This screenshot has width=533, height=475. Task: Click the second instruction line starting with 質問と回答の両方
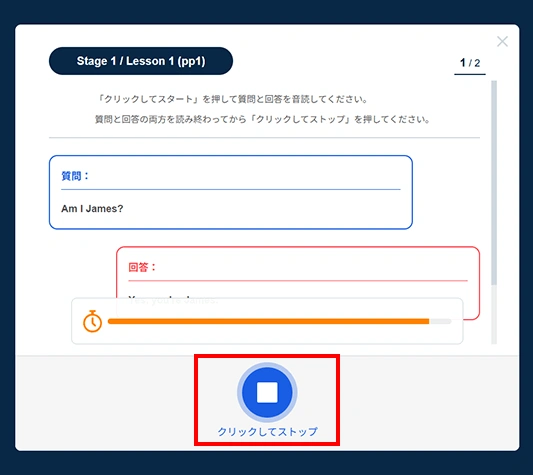(x=262, y=119)
